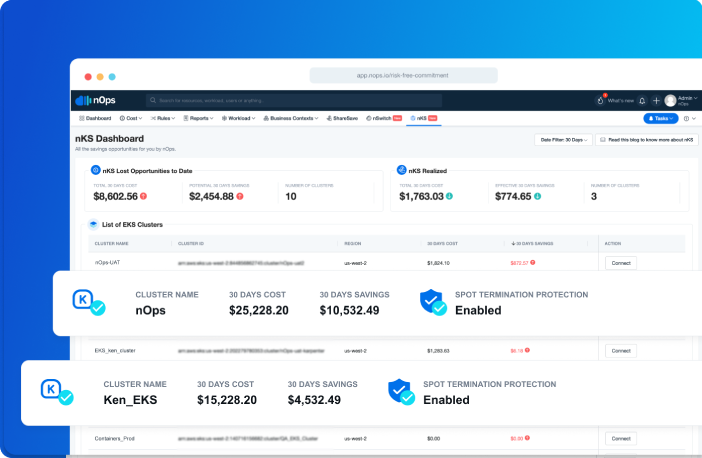Image resolution: width=702 pixels, height=458 pixels.
Task: Click the search resources input field
Action: coord(294,100)
